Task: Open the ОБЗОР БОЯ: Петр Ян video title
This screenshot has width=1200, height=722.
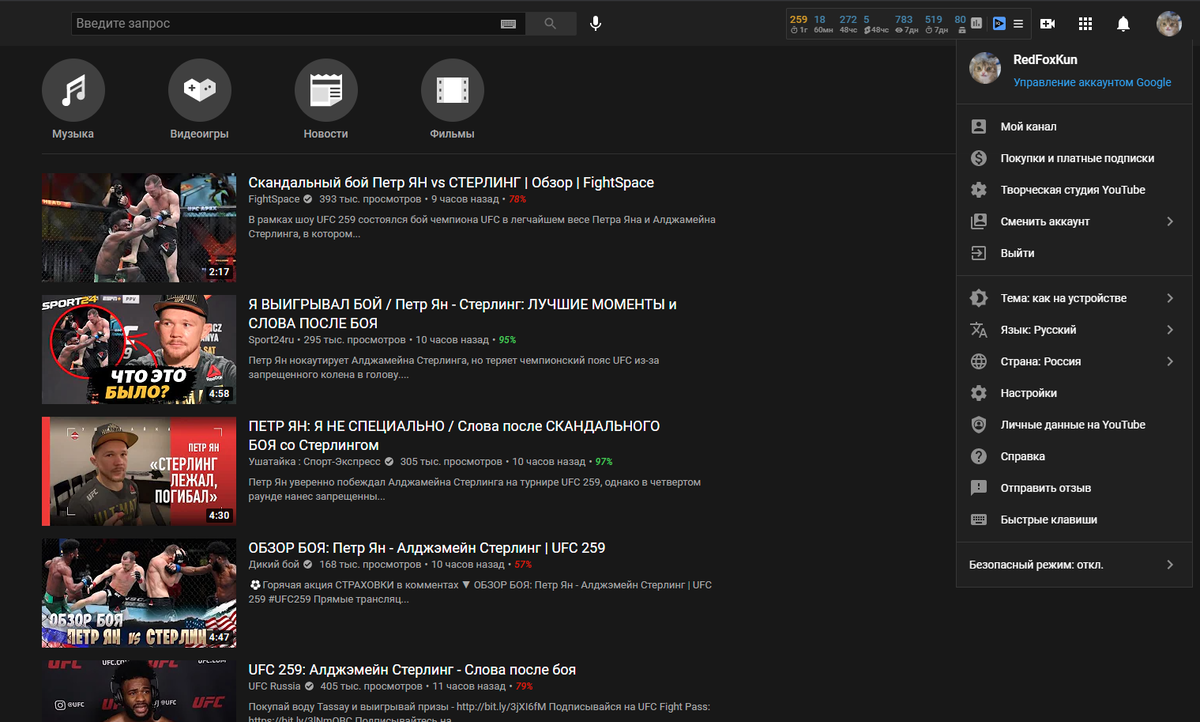Action: click(426, 548)
